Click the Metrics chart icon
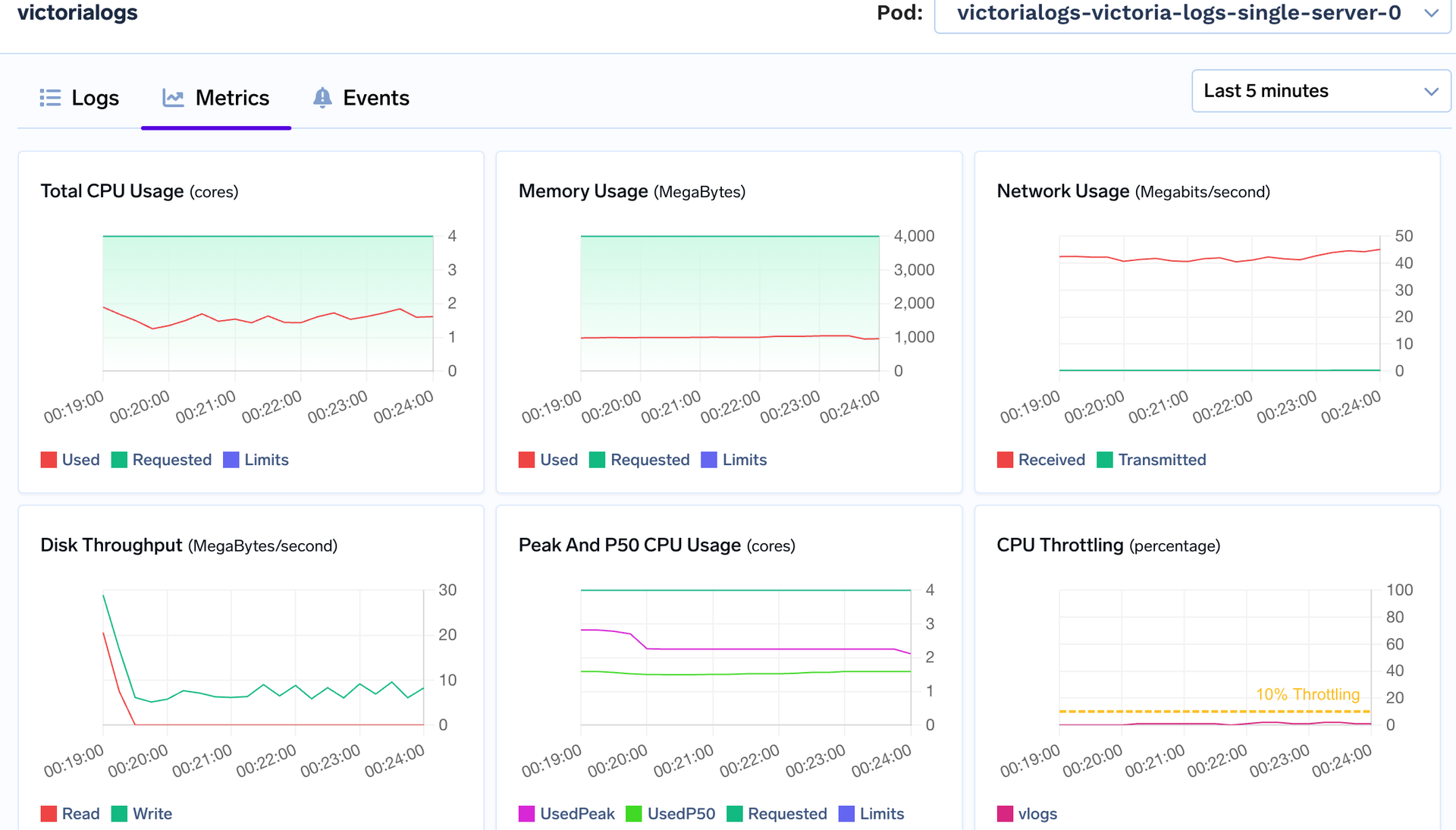This screenshot has height=830, width=1456. coord(173,97)
